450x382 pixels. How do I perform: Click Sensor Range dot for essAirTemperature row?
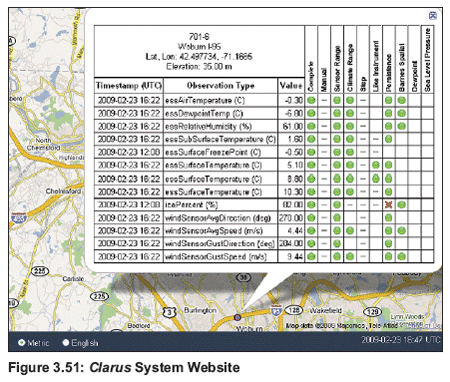click(x=337, y=100)
